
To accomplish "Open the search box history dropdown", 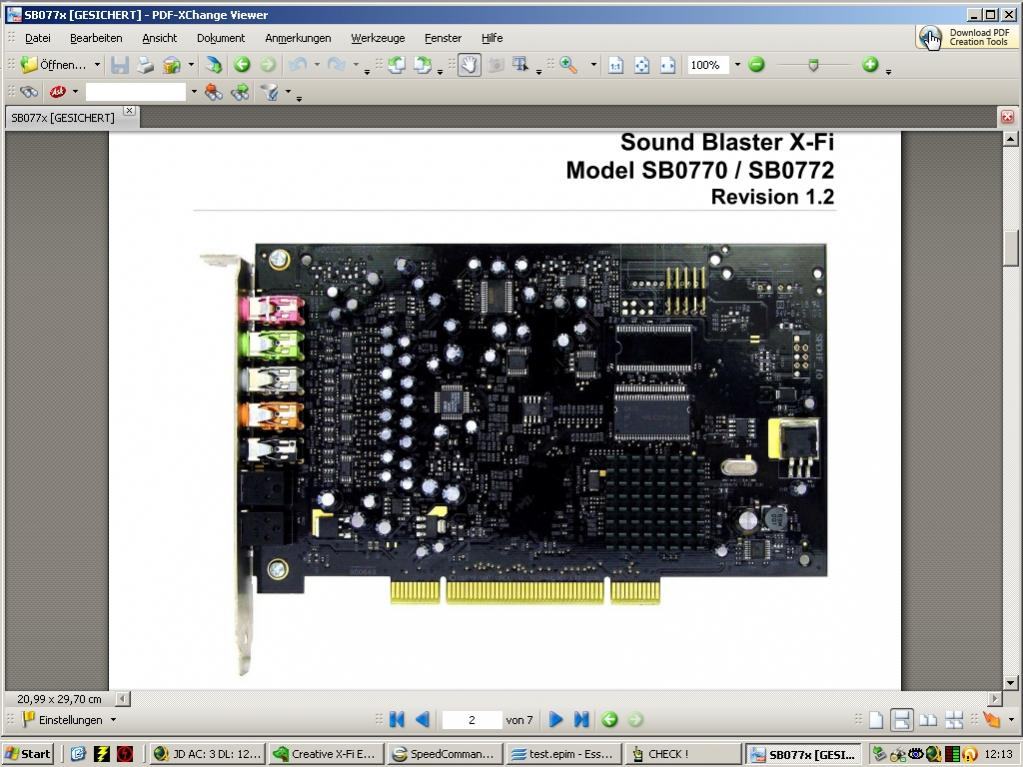I will 194,92.
